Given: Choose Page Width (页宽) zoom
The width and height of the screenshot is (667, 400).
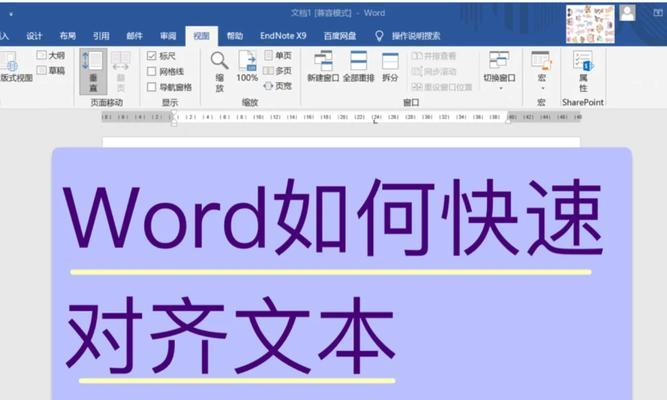Looking at the screenshot, I should [278, 86].
